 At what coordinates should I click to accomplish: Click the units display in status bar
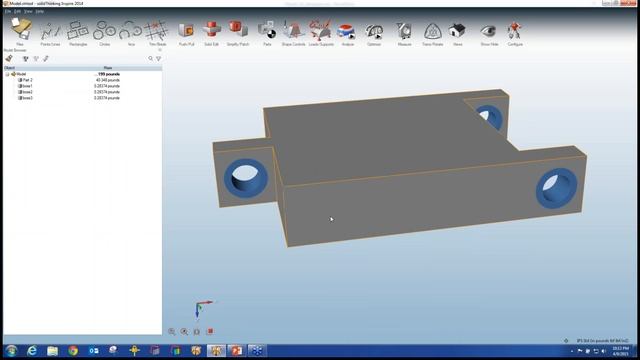(x=602, y=340)
